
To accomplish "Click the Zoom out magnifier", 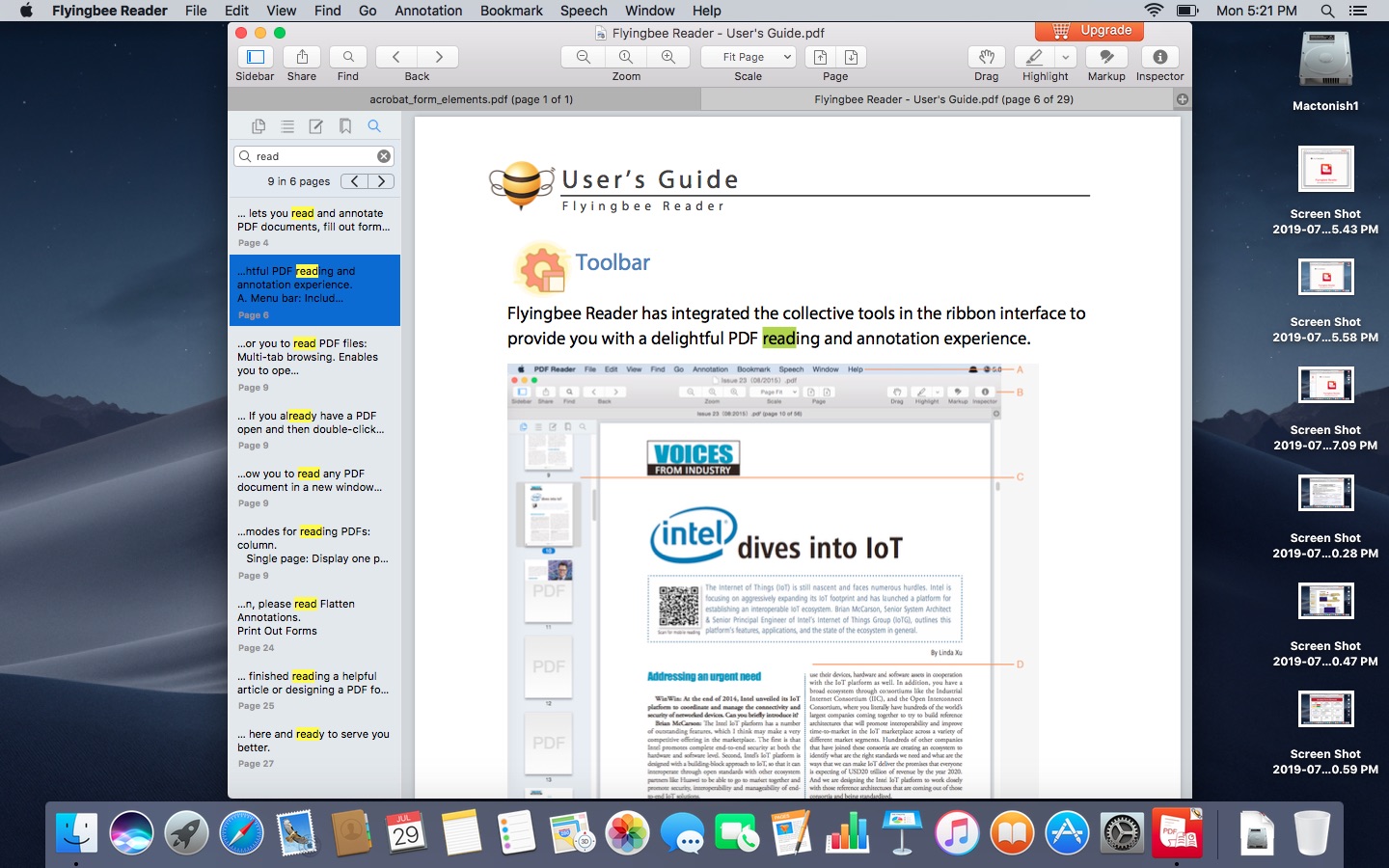I will pyautogui.click(x=583, y=57).
